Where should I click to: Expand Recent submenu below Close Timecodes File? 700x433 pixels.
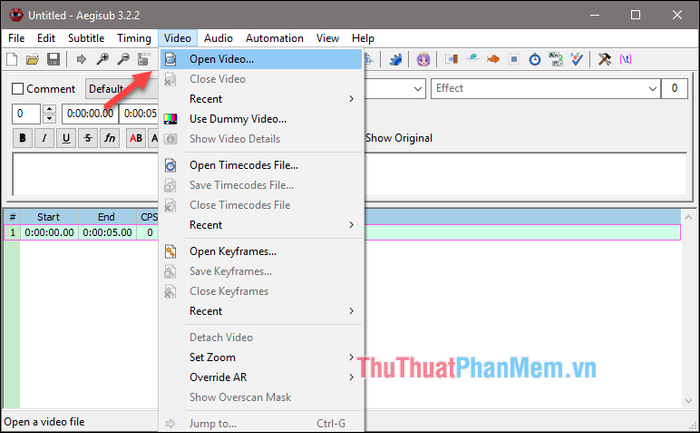coord(261,225)
